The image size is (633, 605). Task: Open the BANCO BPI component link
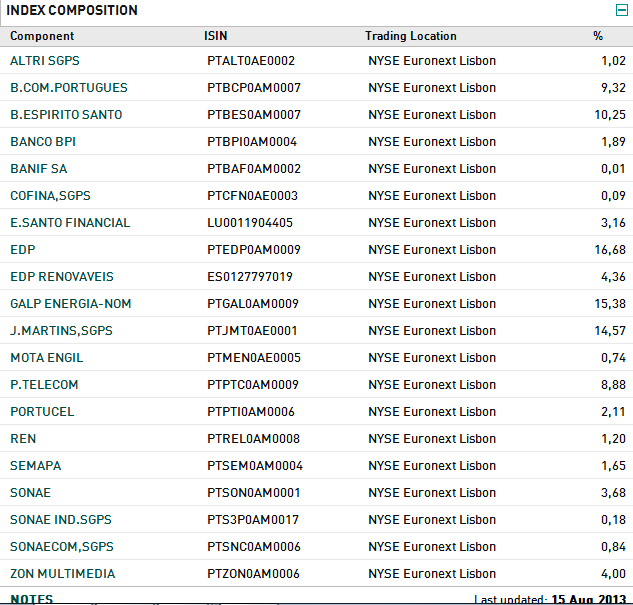click(43, 142)
